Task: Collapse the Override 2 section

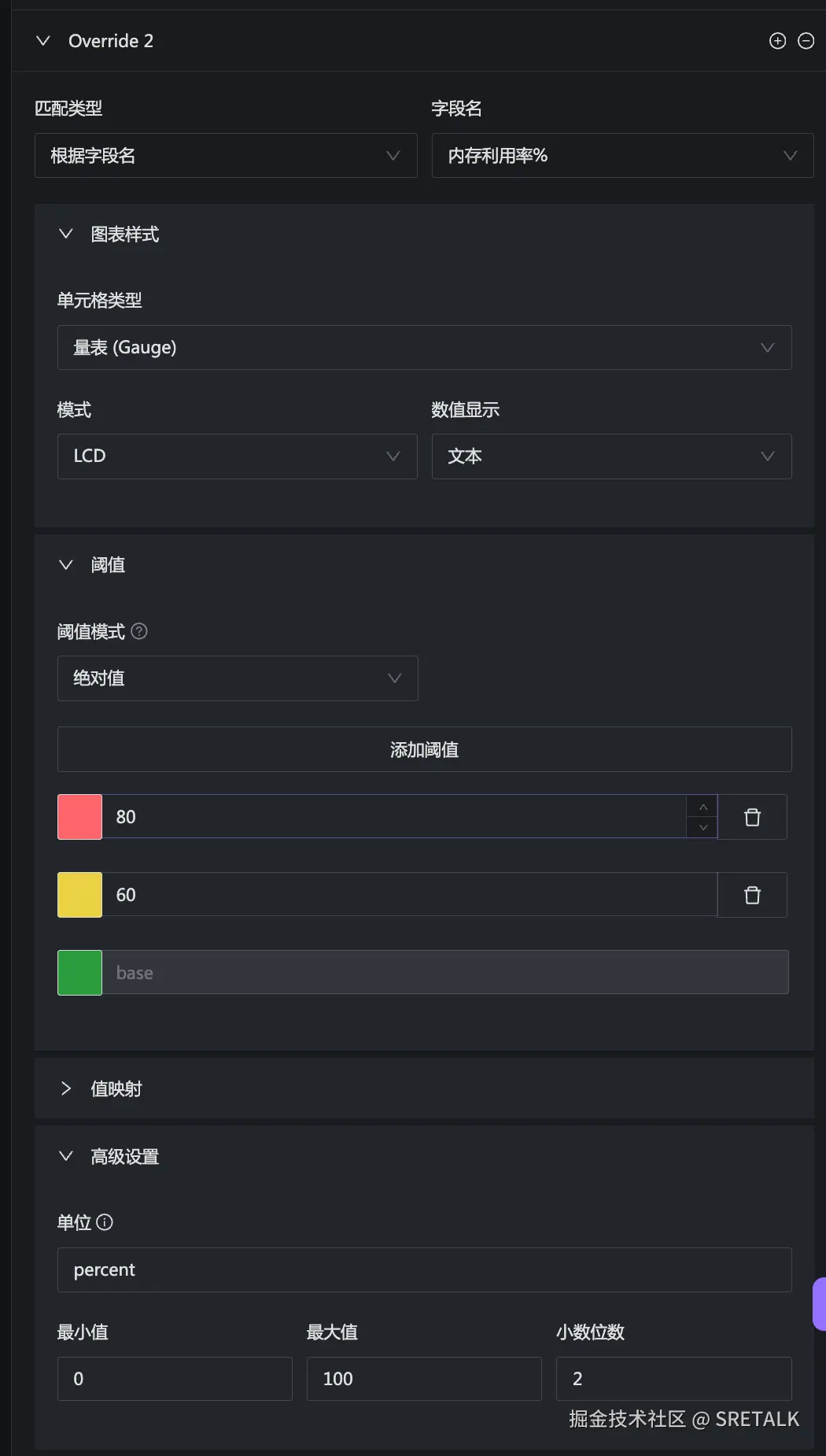Action: pyautogui.click(x=43, y=41)
